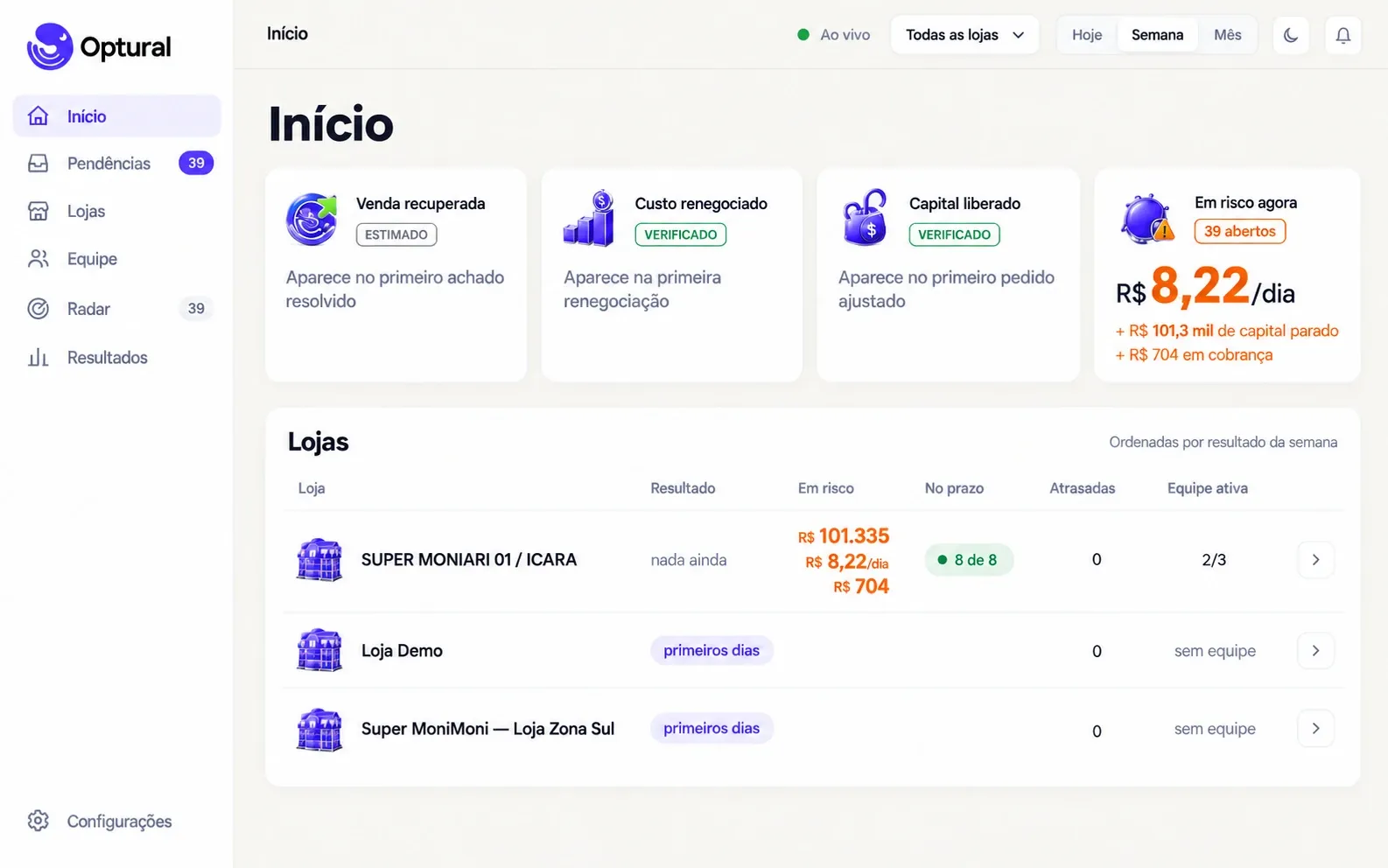This screenshot has width=1388, height=868.
Task: Click the Custo renegociado chart icon
Action: coord(589,218)
